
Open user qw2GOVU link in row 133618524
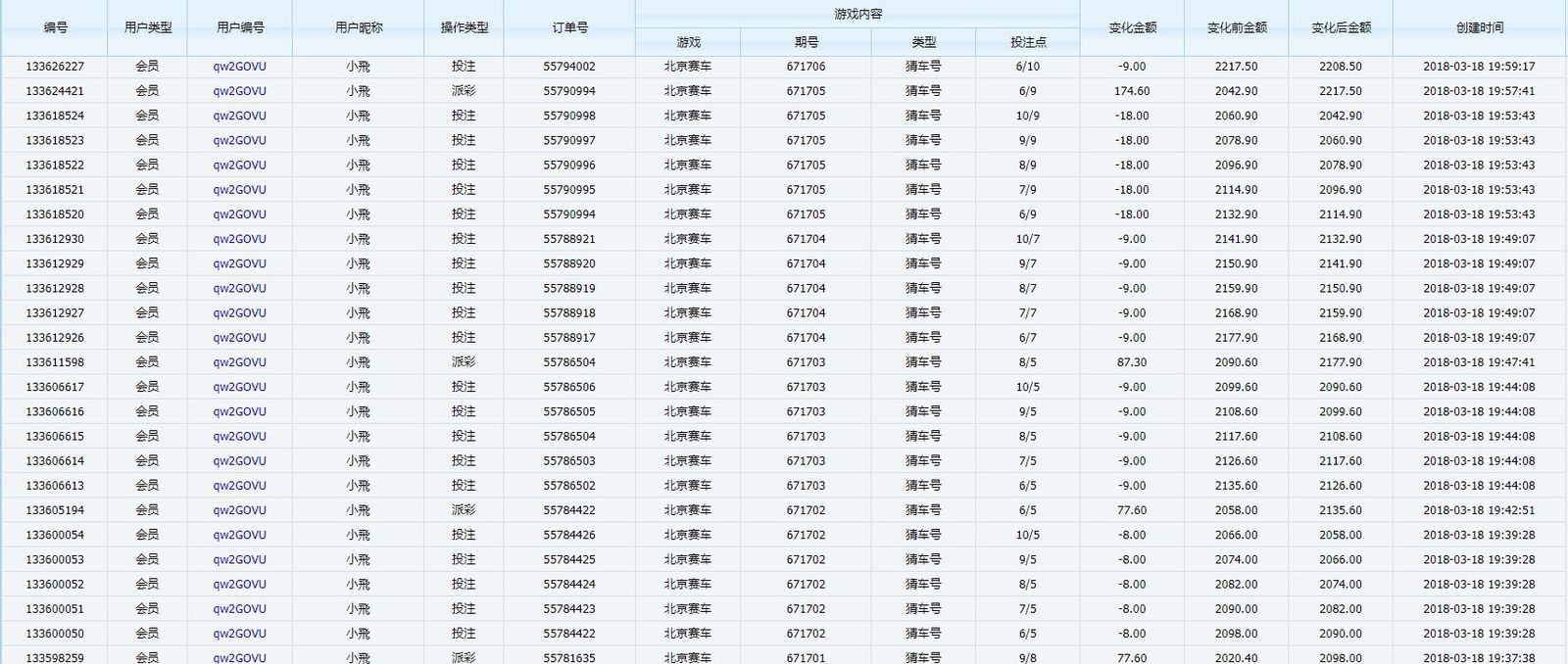[x=239, y=116]
